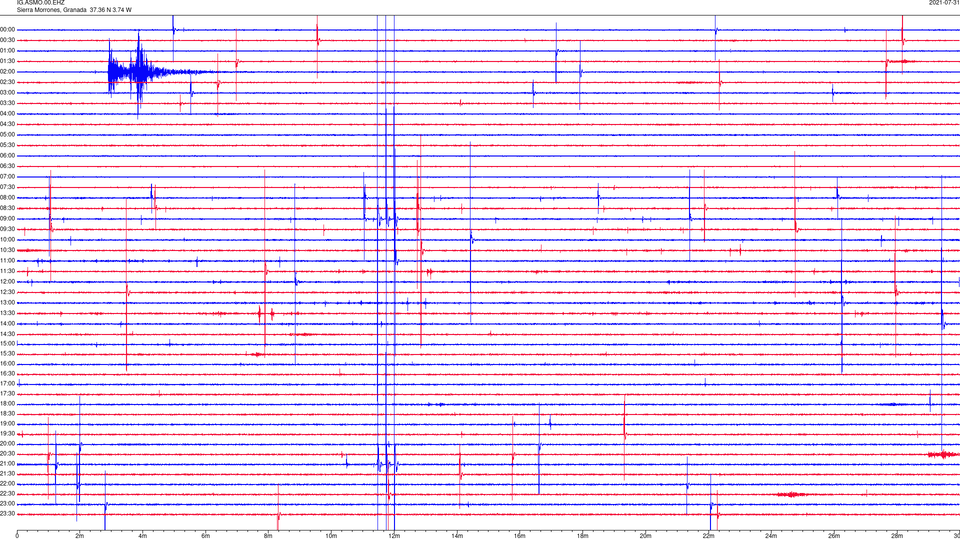This screenshot has width=960, height=540.
Task: Select the 03:30 row label
Action: tap(7, 103)
